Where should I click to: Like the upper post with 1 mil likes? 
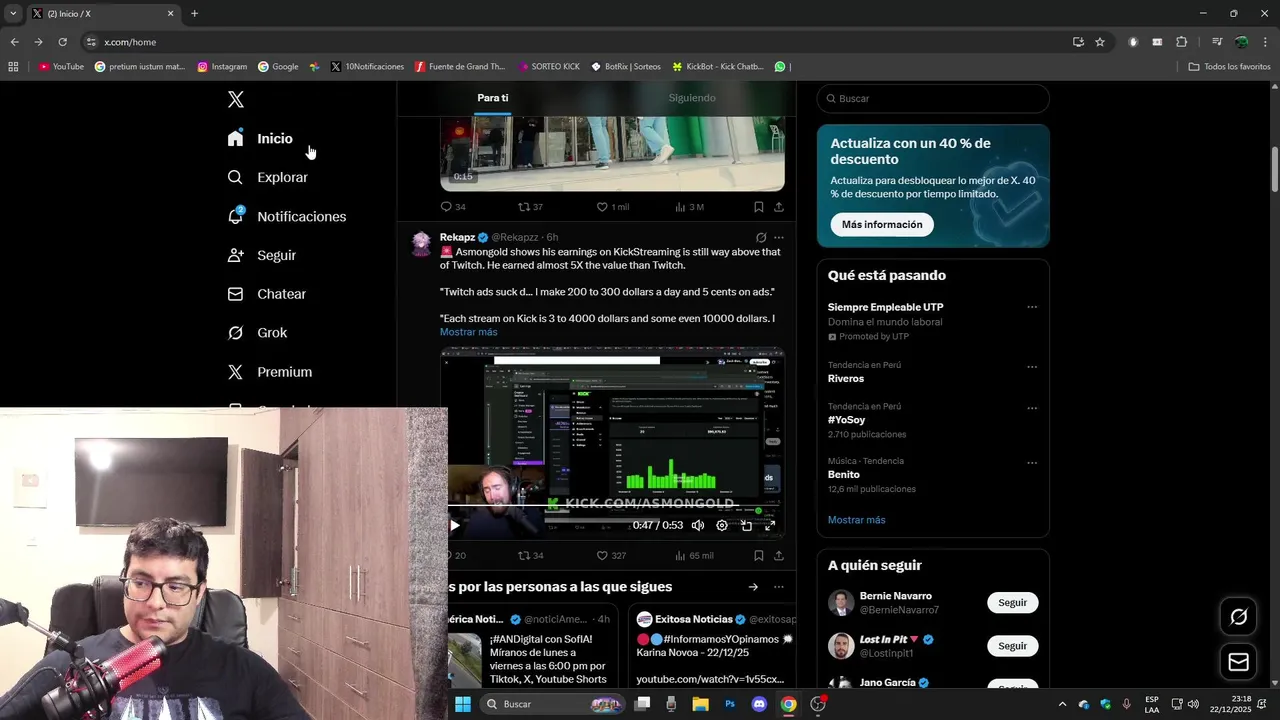click(613, 207)
